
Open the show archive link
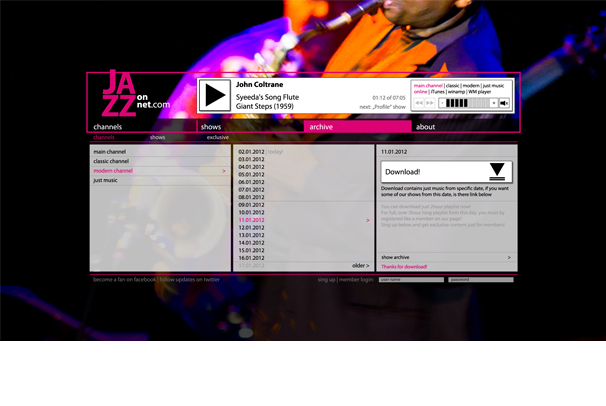446,257
